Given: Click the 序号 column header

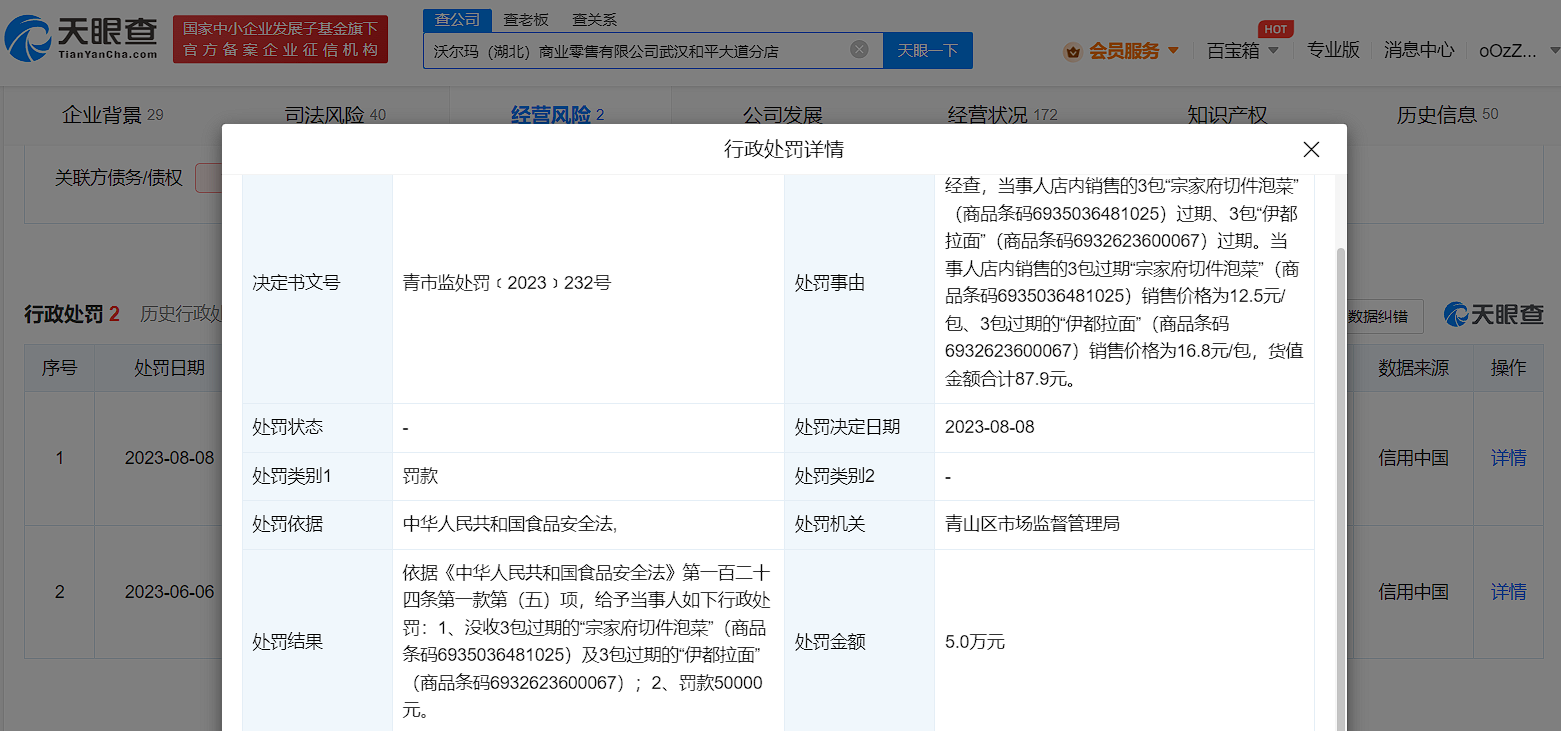Looking at the screenshot, I should pos(59,368).
